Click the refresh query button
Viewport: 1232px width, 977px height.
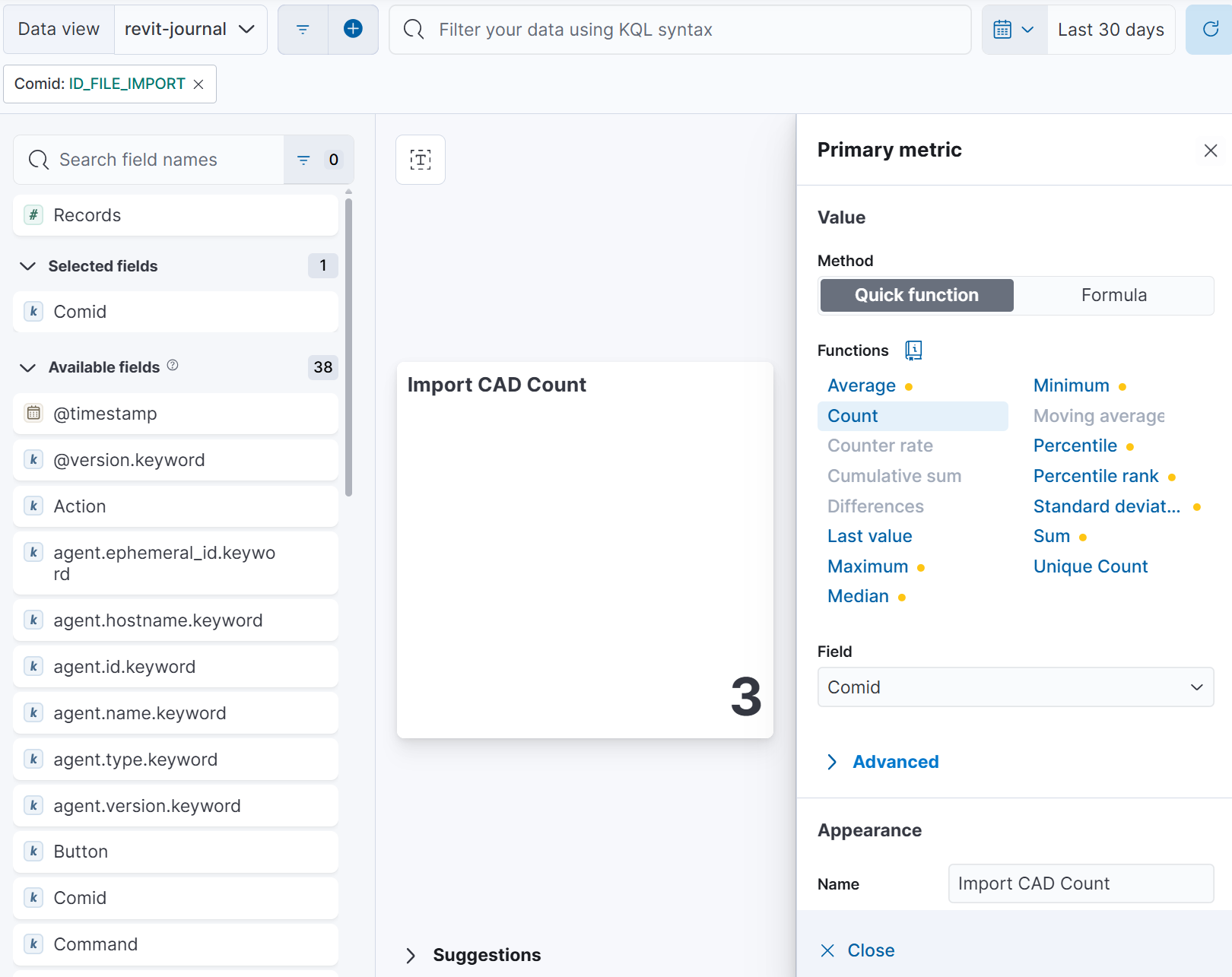click(x=1210, y=30)
